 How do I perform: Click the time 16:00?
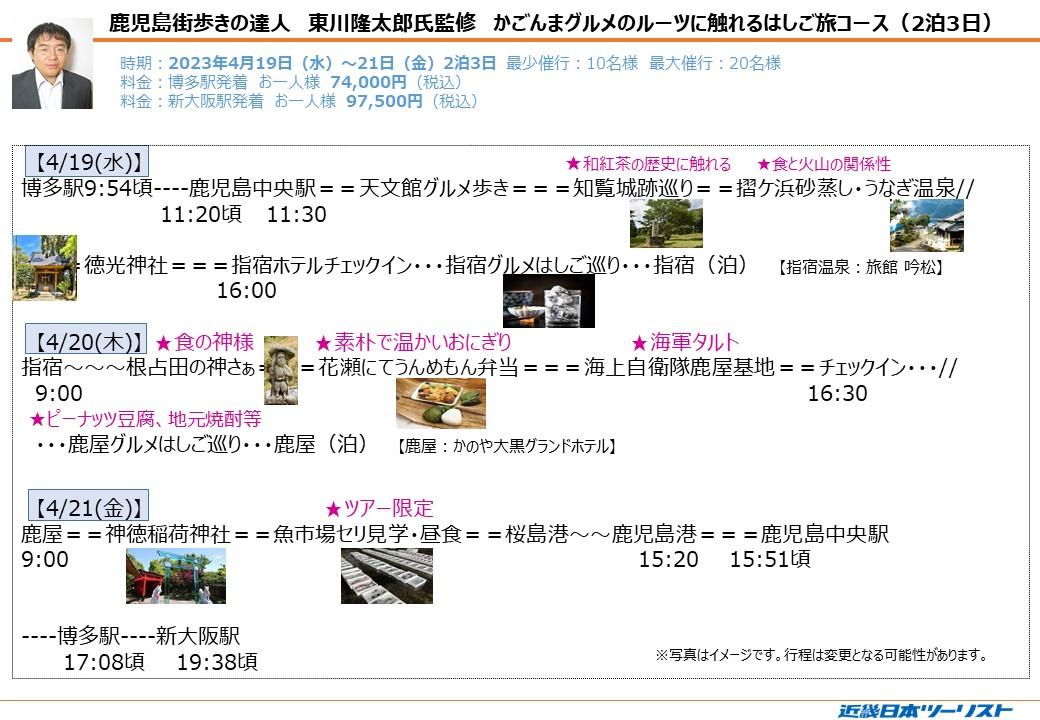pyautogui.click(x=247, y=290)
